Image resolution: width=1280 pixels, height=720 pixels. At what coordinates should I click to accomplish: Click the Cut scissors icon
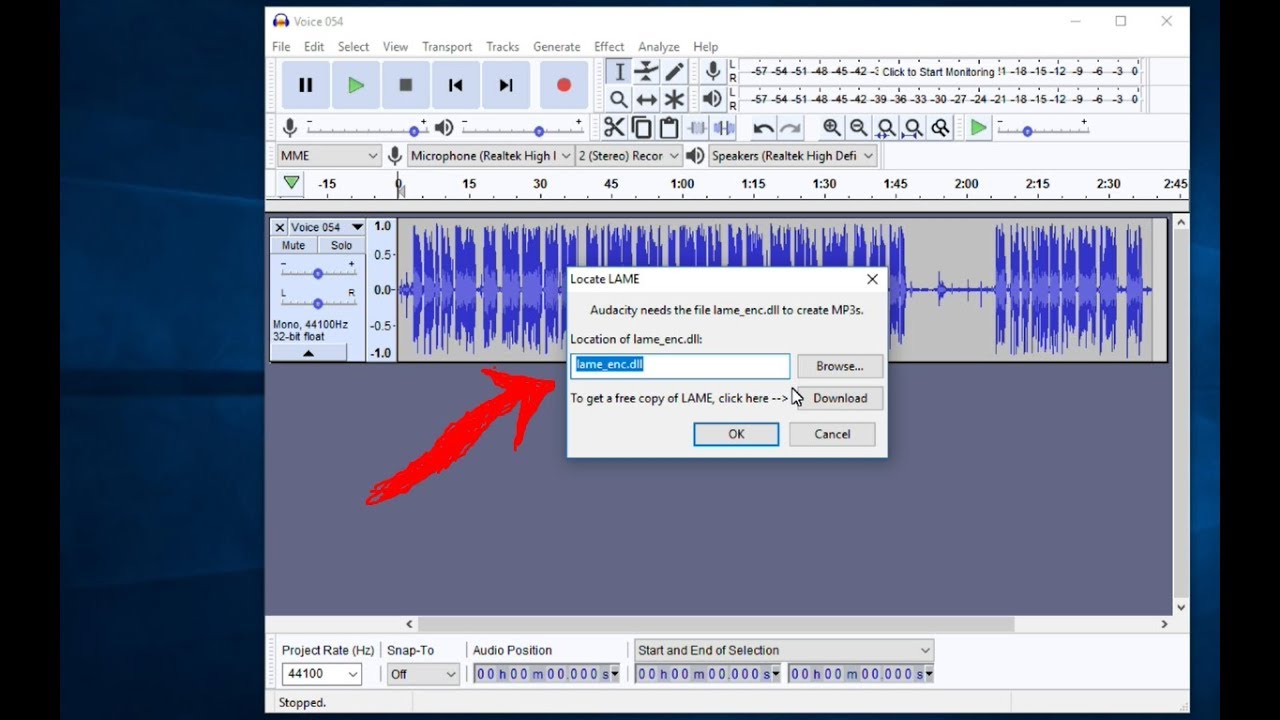point(614,128)
